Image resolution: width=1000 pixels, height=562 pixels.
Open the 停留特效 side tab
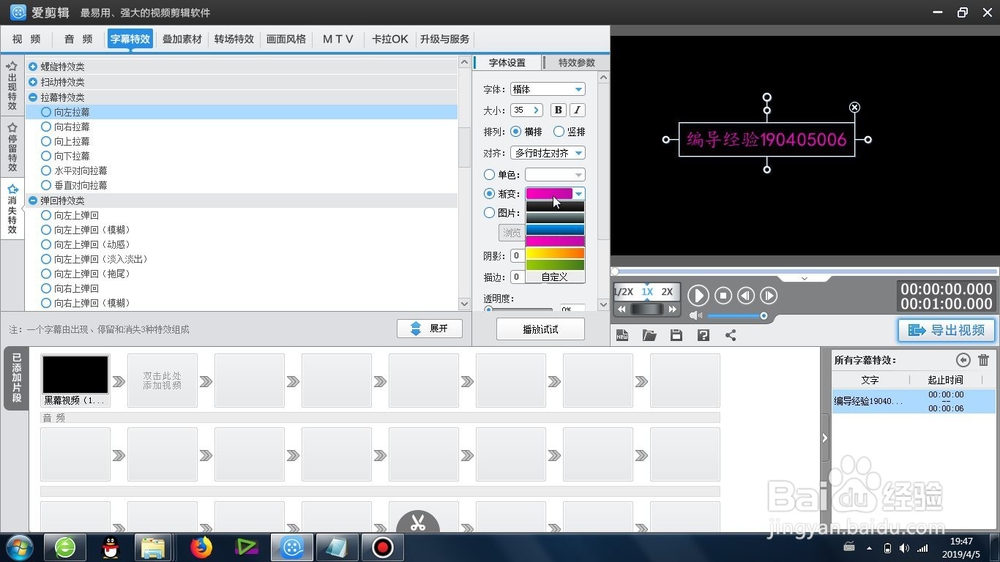12,147
